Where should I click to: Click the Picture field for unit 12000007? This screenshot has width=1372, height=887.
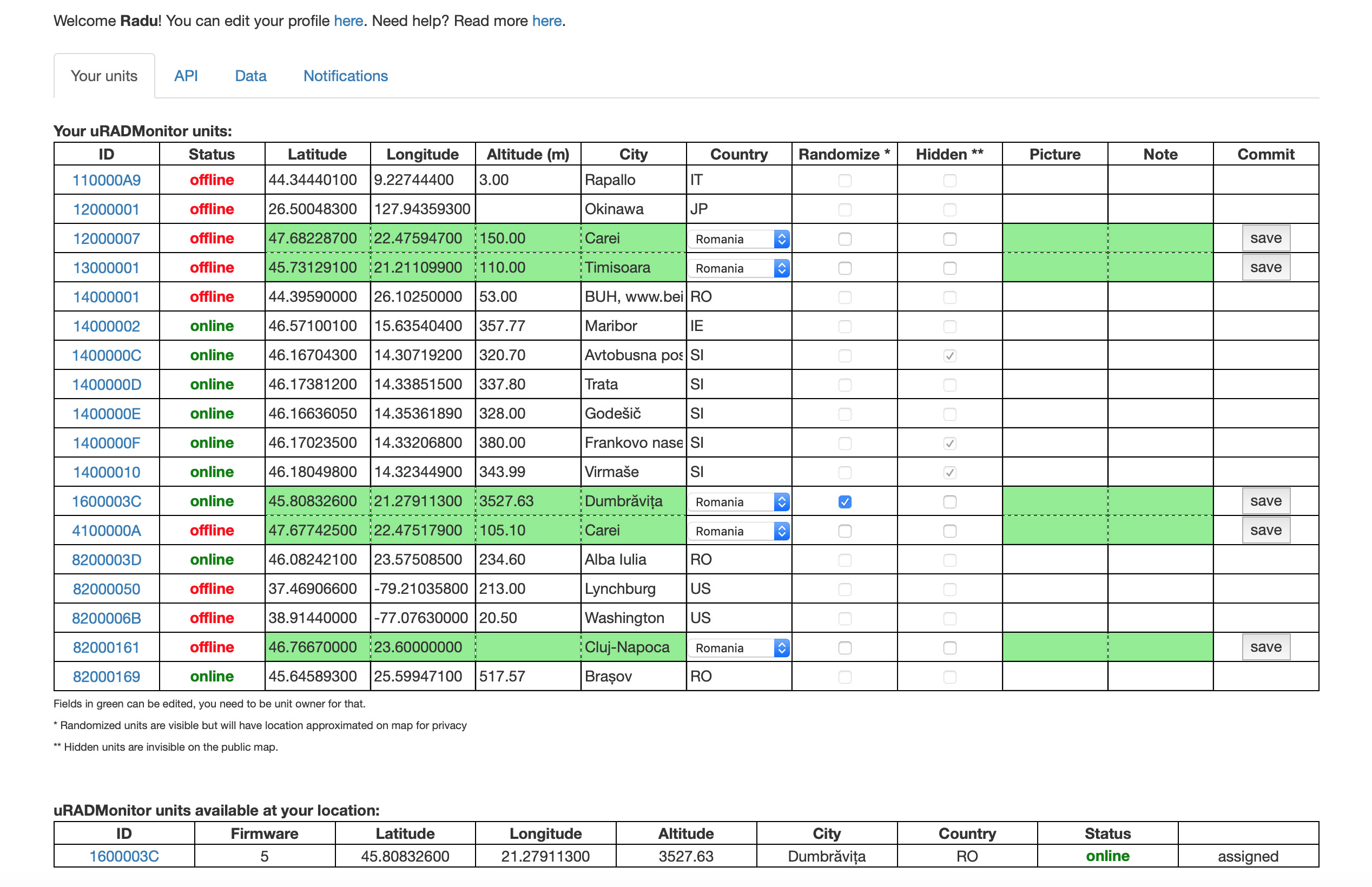1054,239
